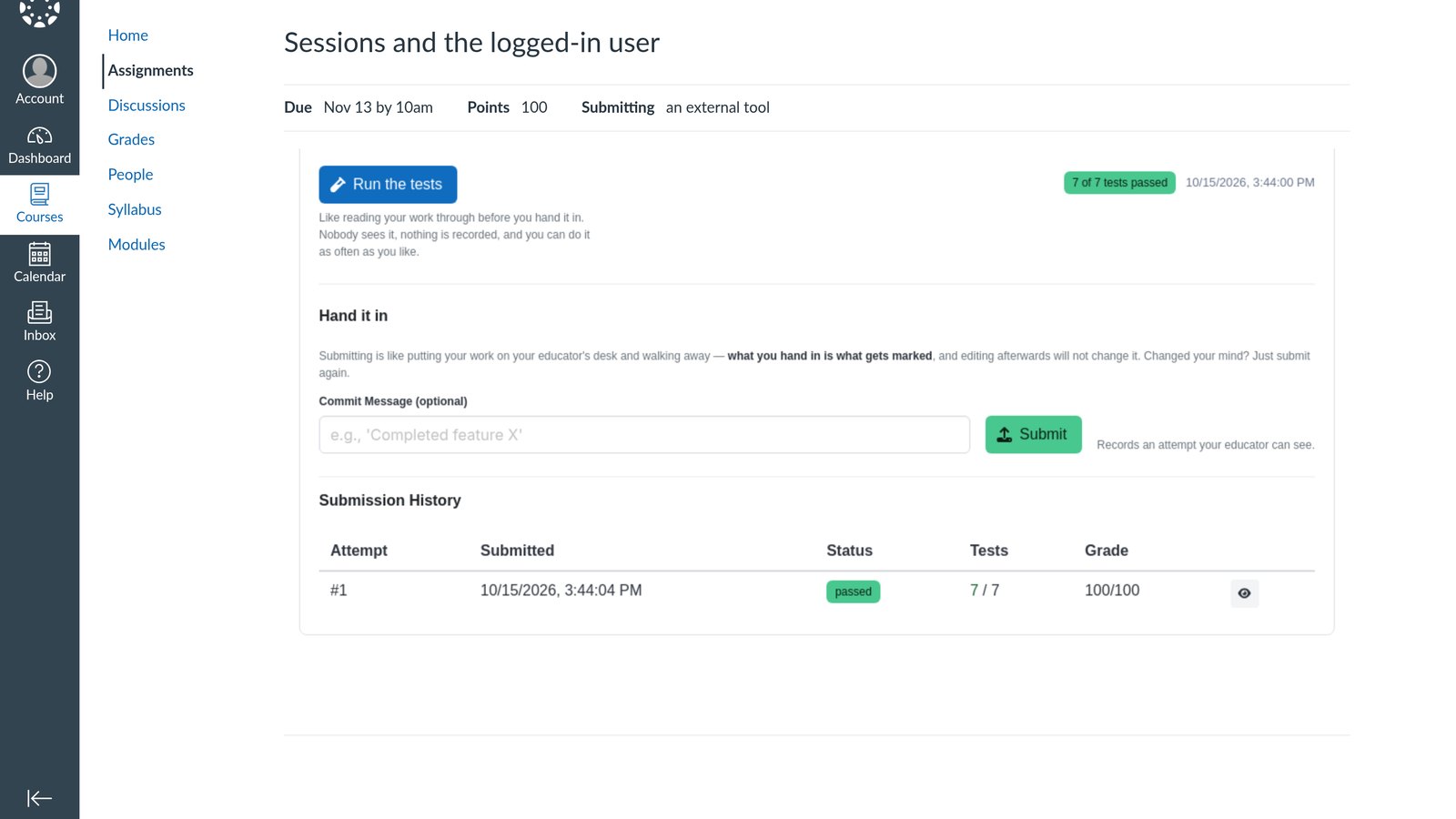Click the 'Status' column header
1456x819 pixels.
tap(849, 551)
